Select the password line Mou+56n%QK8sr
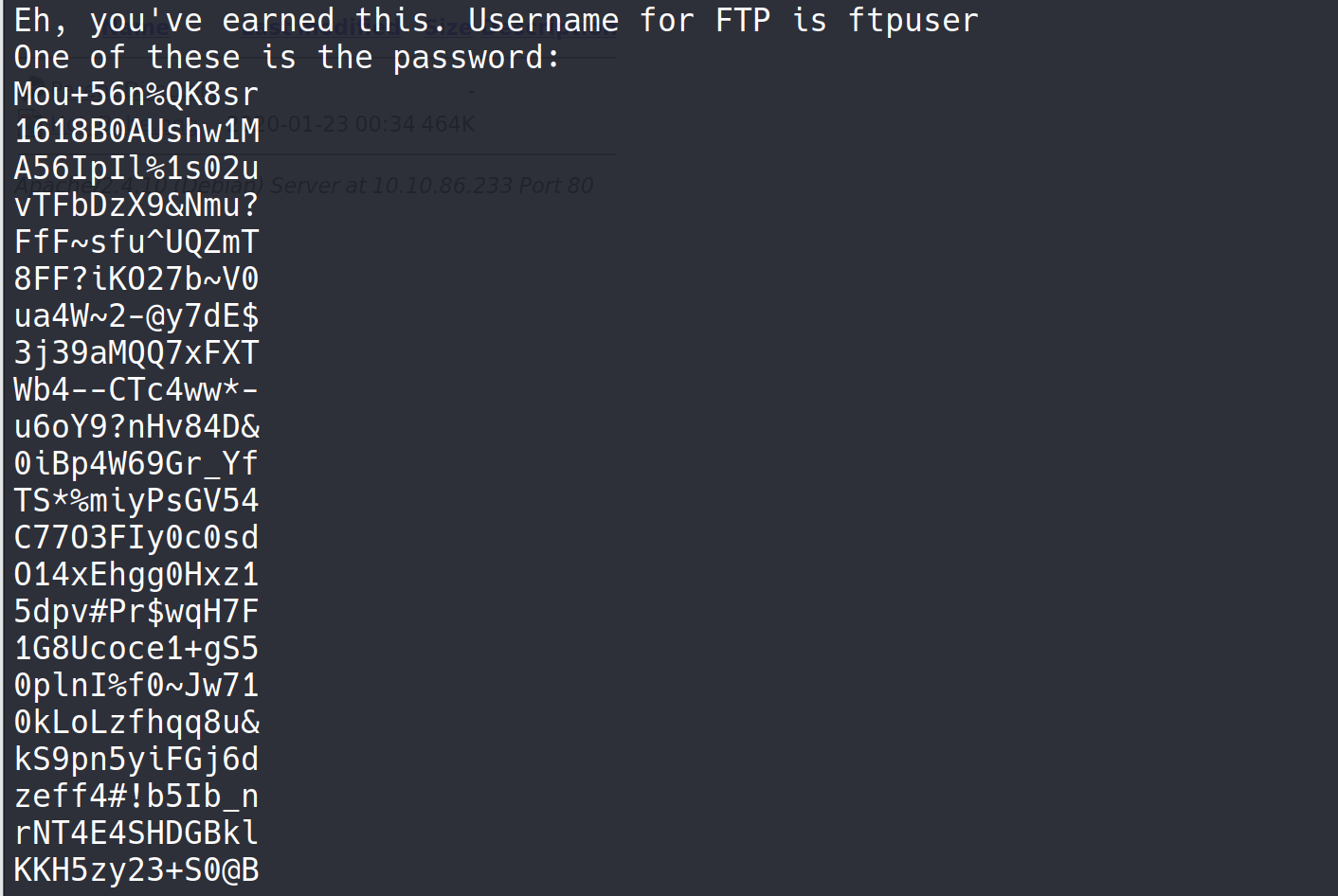This screenshot has width=1338, height=896. (x=136, y=95)
